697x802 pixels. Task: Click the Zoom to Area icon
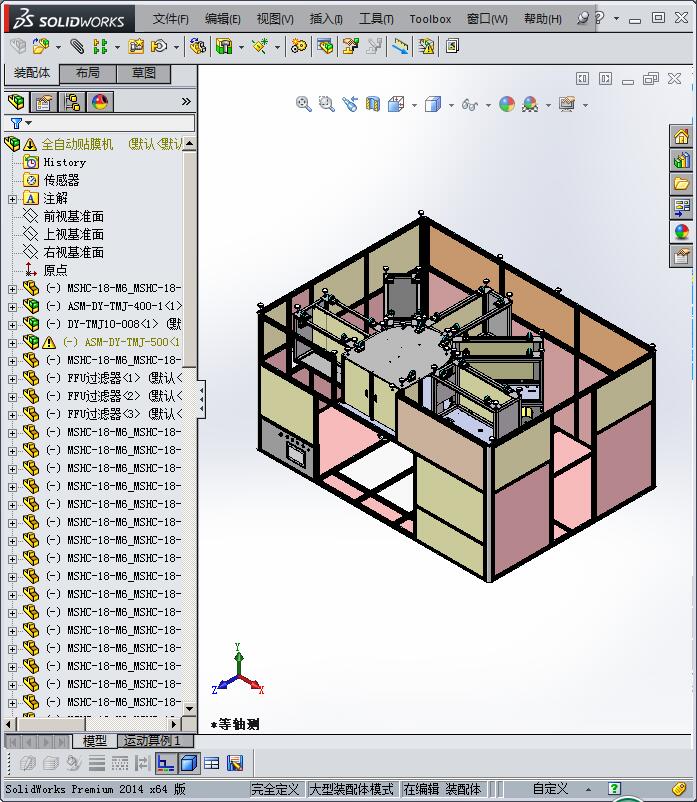(x=326, y=104)
